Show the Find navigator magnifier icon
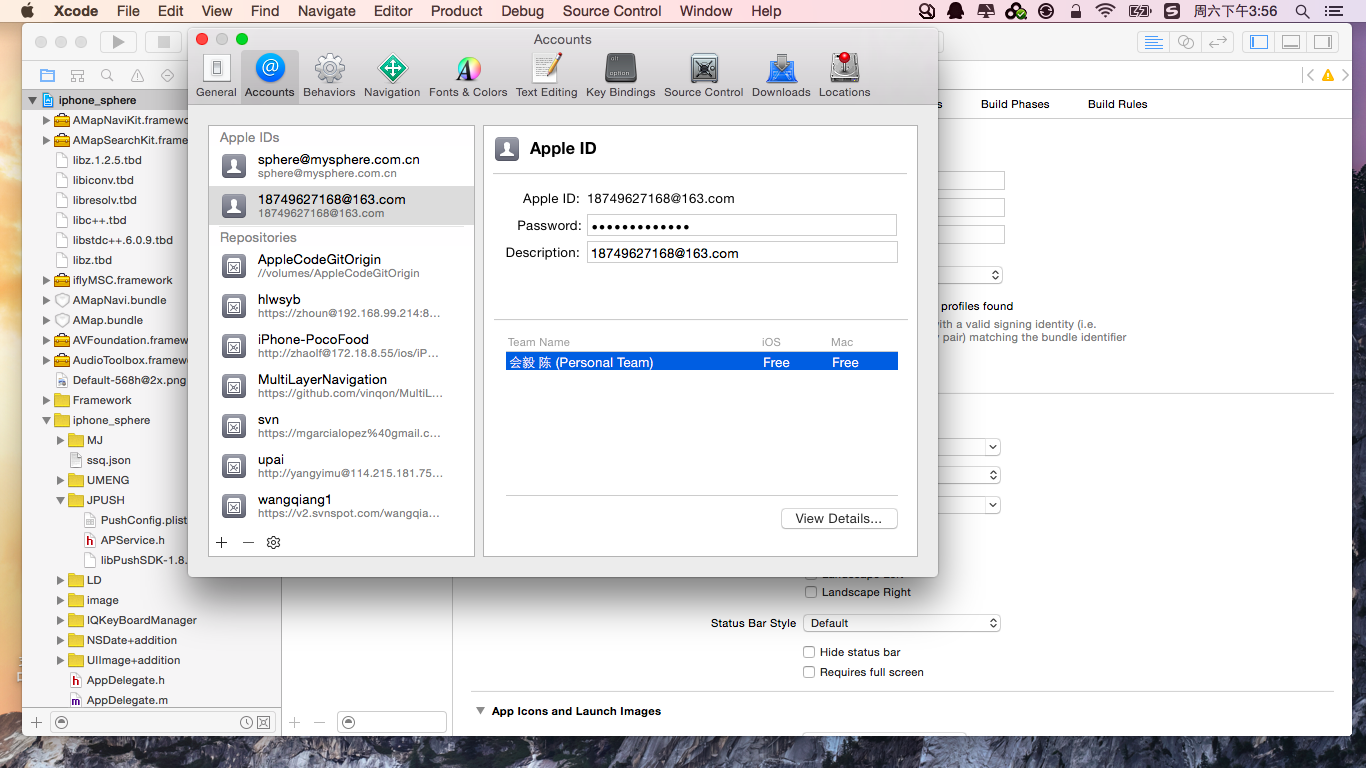Viewport: 1366px width, 768px height. [107, 75]
